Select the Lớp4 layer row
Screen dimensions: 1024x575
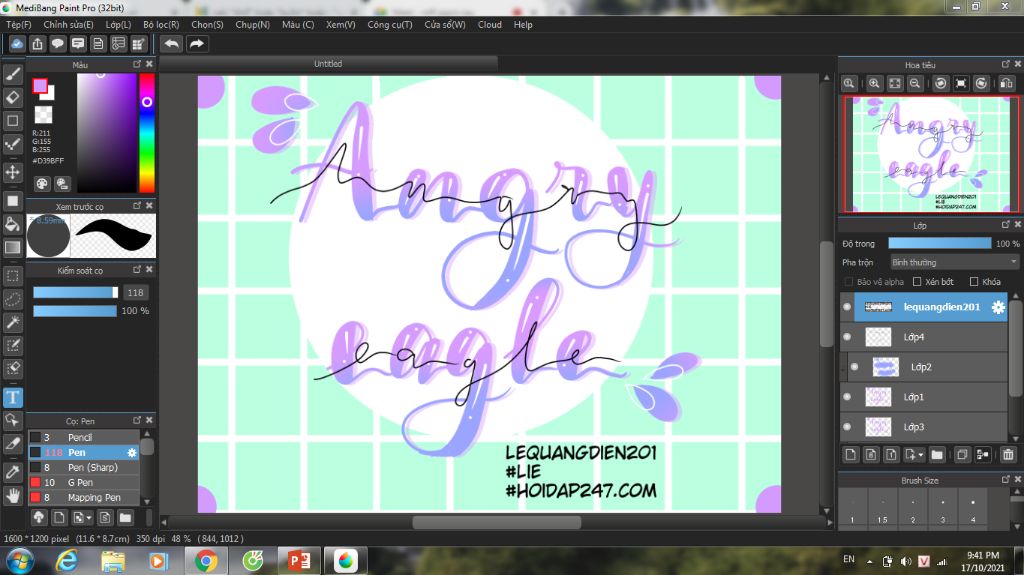coord(924,337)
